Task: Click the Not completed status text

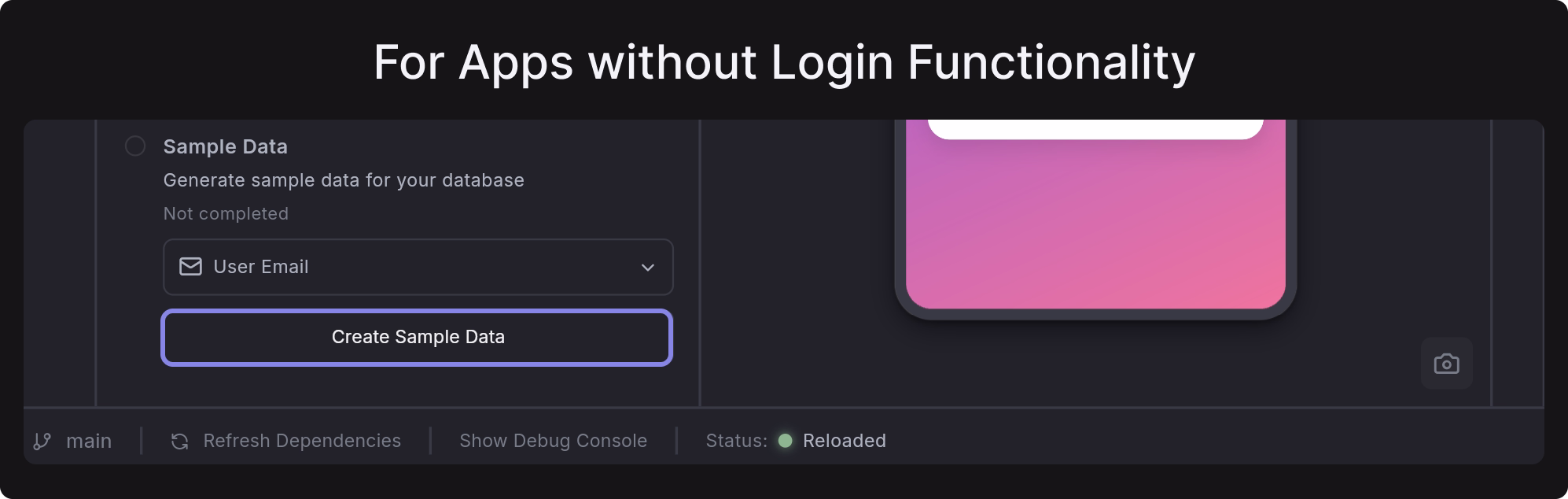Action: tap(226, 213)
